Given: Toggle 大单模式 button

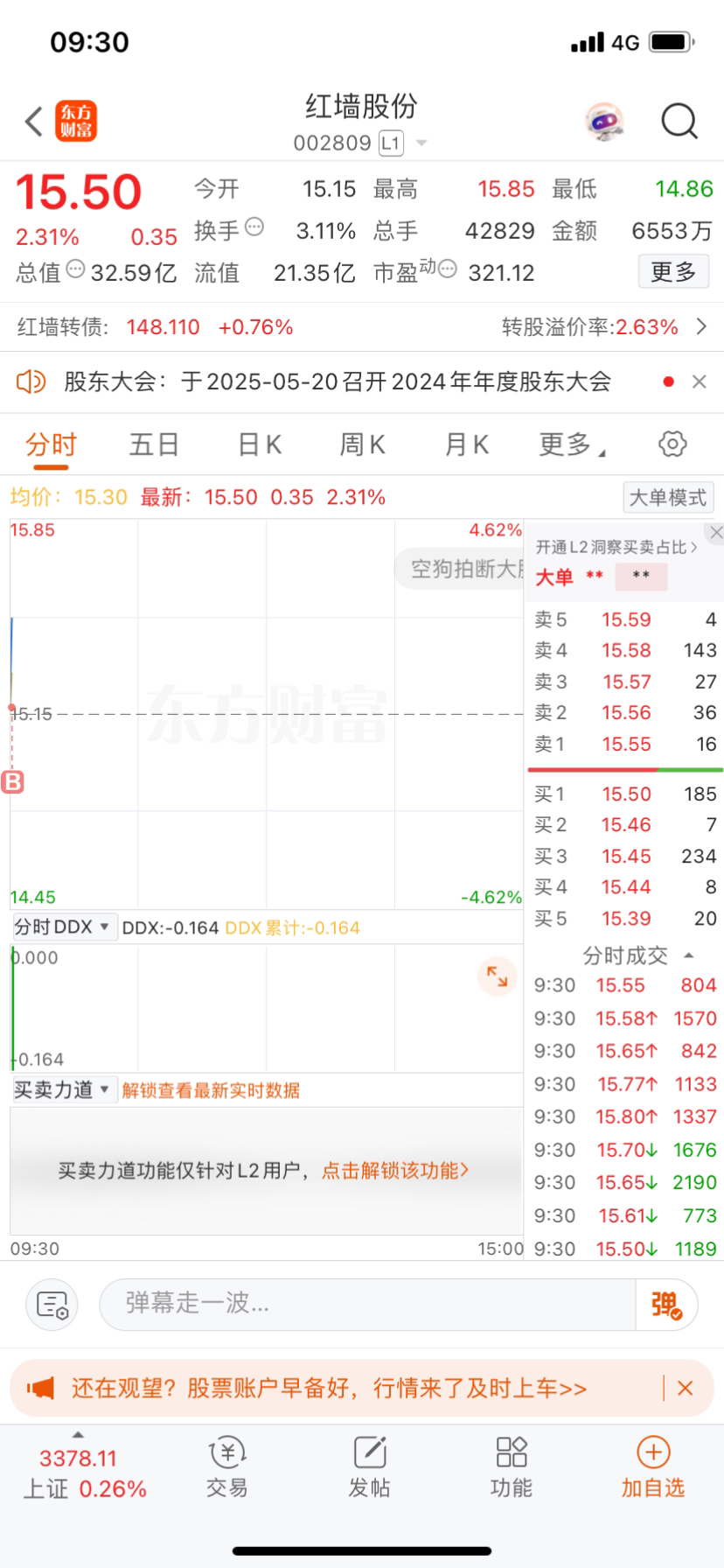Looking at the screenshot, I should pyautogui.click(x=668, y=497).
